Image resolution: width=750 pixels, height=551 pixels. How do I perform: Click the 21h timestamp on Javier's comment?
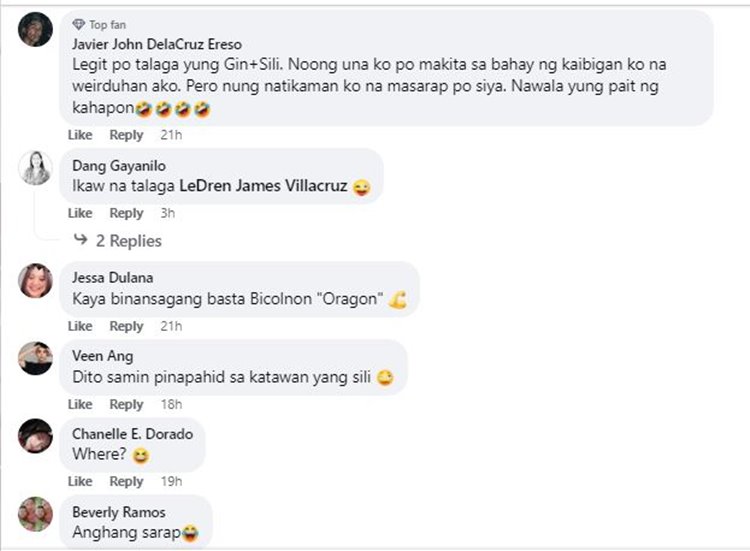pyautogui.click(x=171, y=135)
